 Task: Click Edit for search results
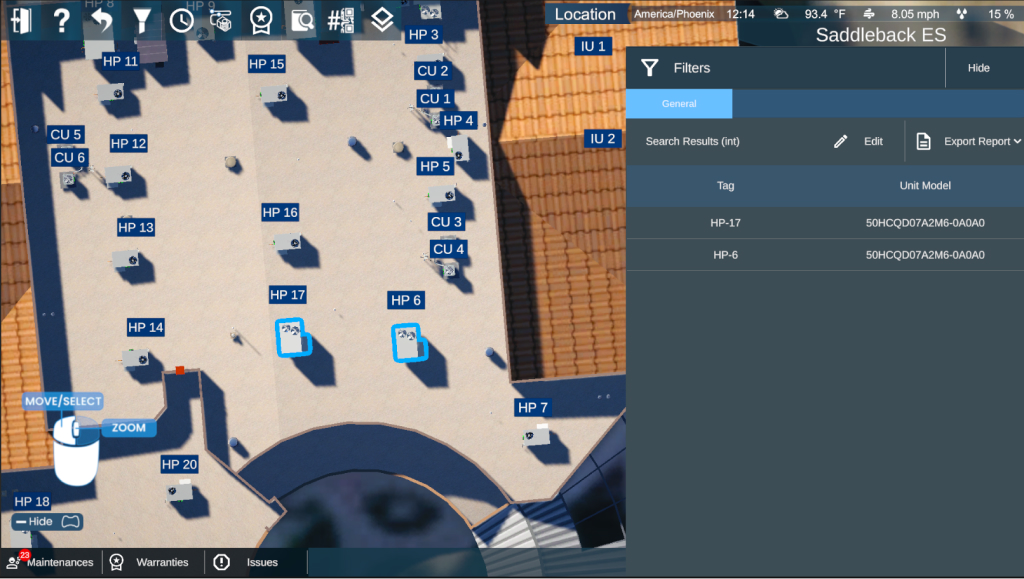tap(859, 142)
